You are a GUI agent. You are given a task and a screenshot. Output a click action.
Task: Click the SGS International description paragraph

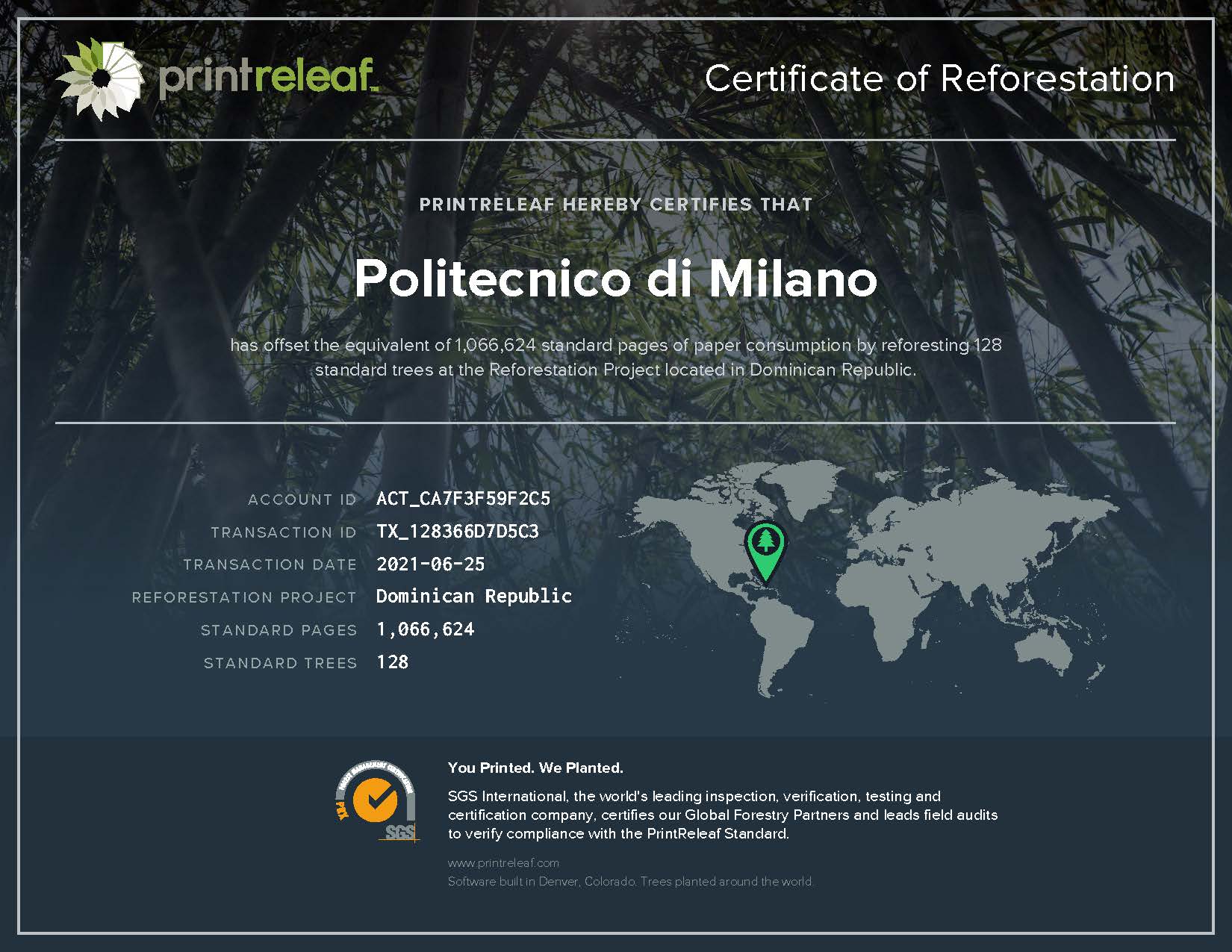click(723, 815)
